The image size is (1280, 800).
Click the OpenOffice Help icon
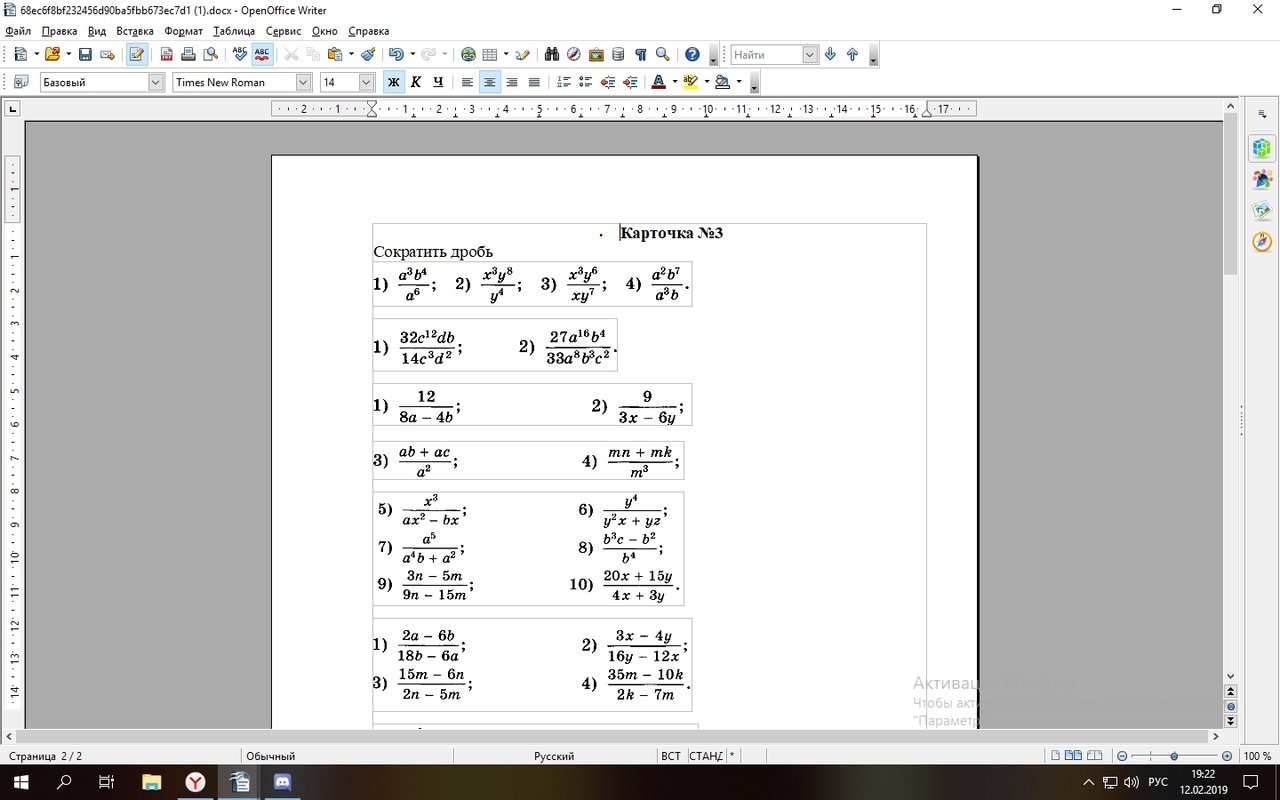pyautogui.click(x=692, y=55)
